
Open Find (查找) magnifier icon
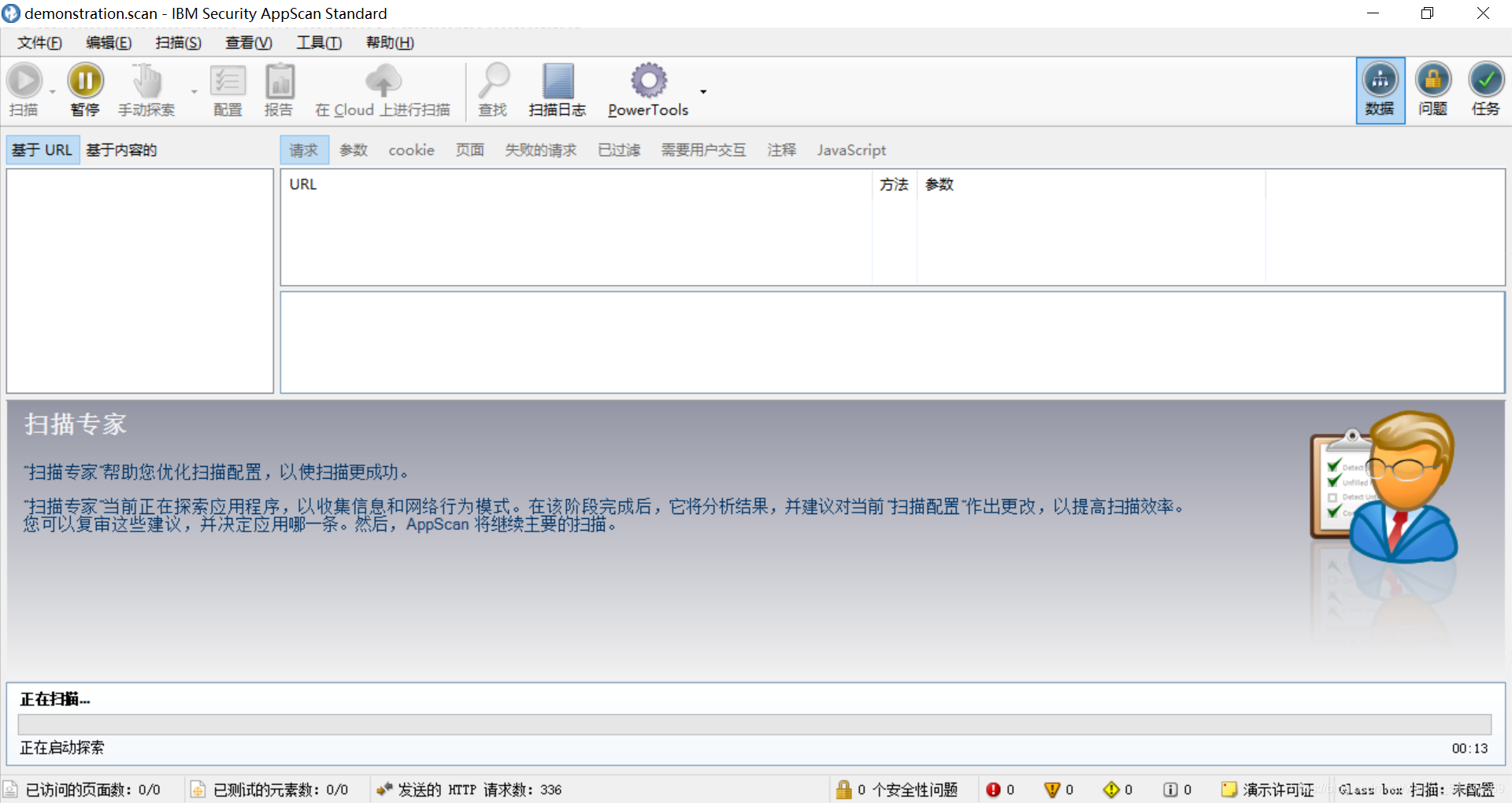[494, 80]
